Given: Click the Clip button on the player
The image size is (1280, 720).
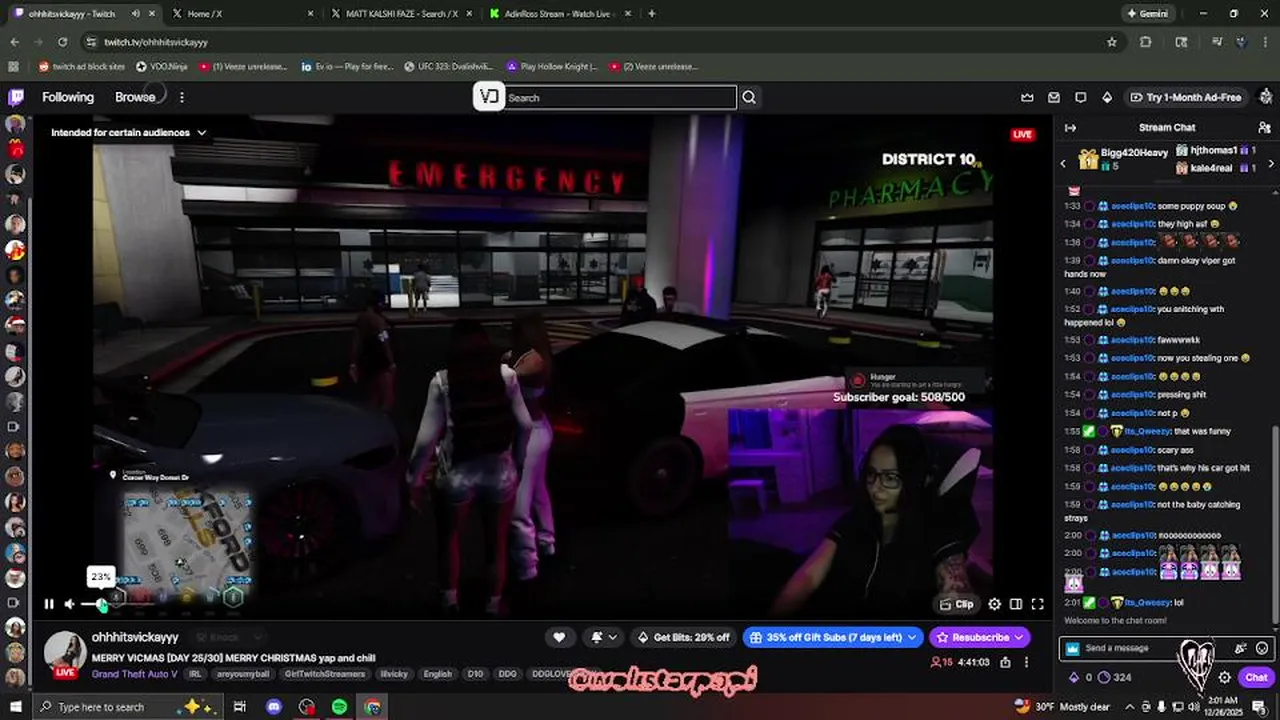Looking at the screenshot, I should click(x=957, y=604).
